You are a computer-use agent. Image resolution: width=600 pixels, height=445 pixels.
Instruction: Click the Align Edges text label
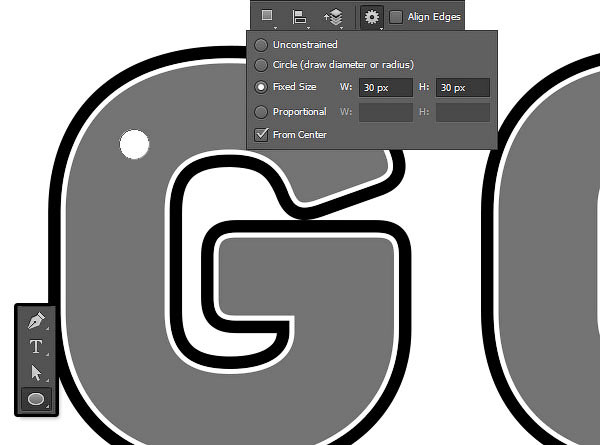[434, 17]
